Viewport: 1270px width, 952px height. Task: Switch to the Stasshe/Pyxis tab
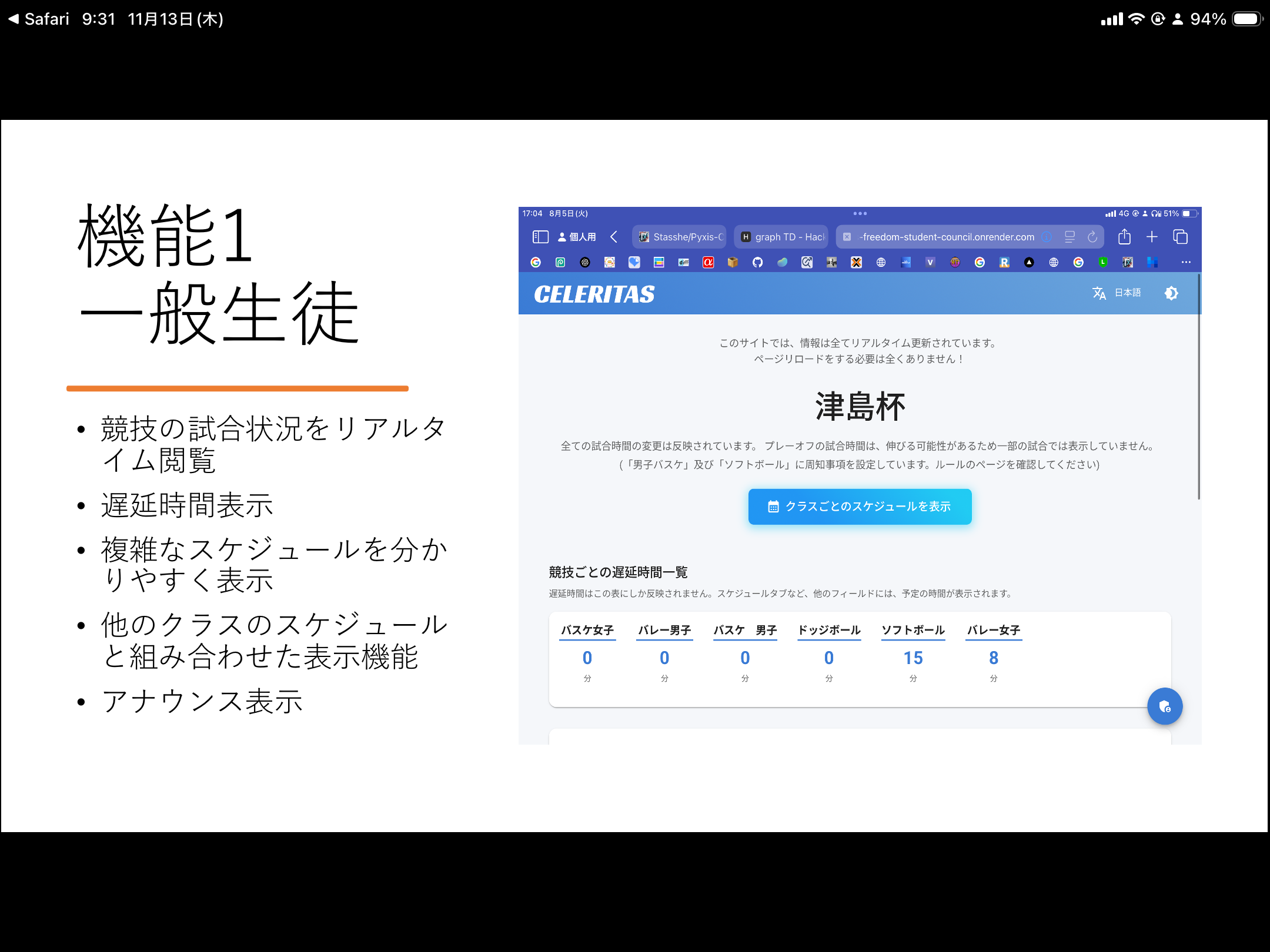click(679, 237)
